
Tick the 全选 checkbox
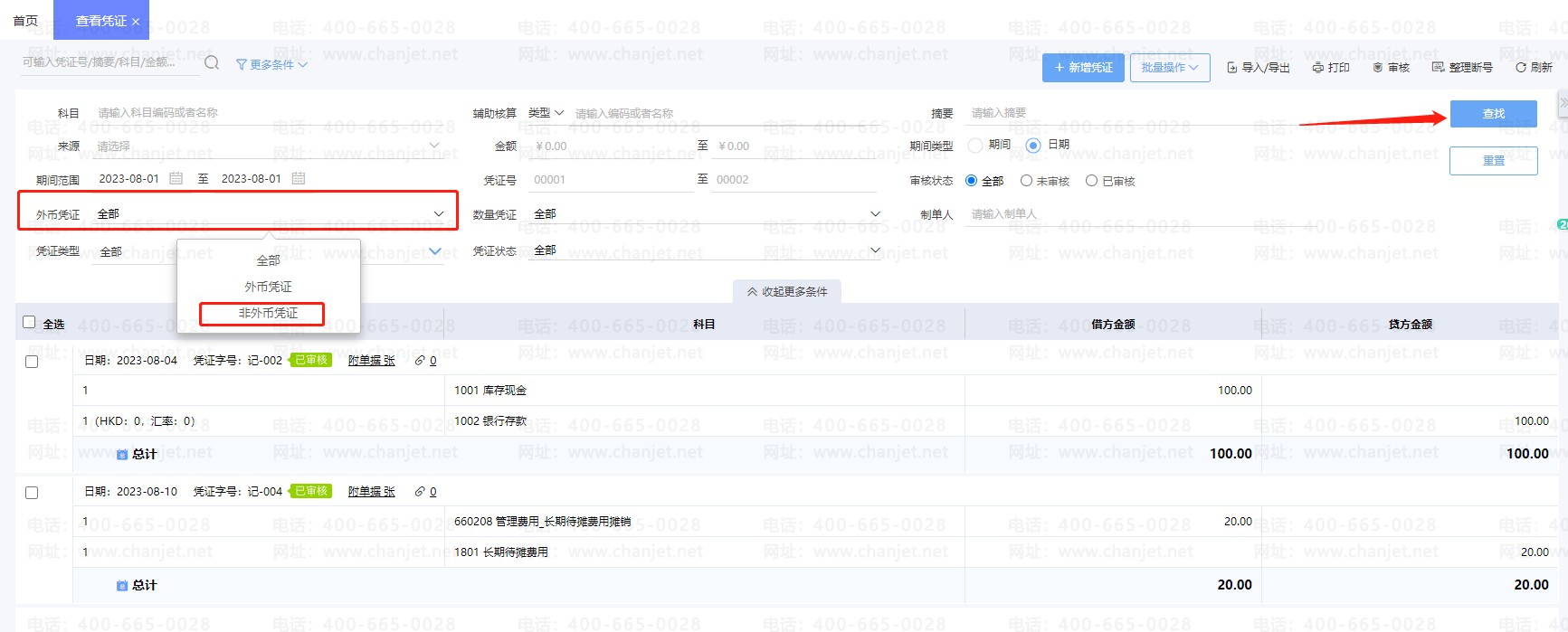pos(29,322)
